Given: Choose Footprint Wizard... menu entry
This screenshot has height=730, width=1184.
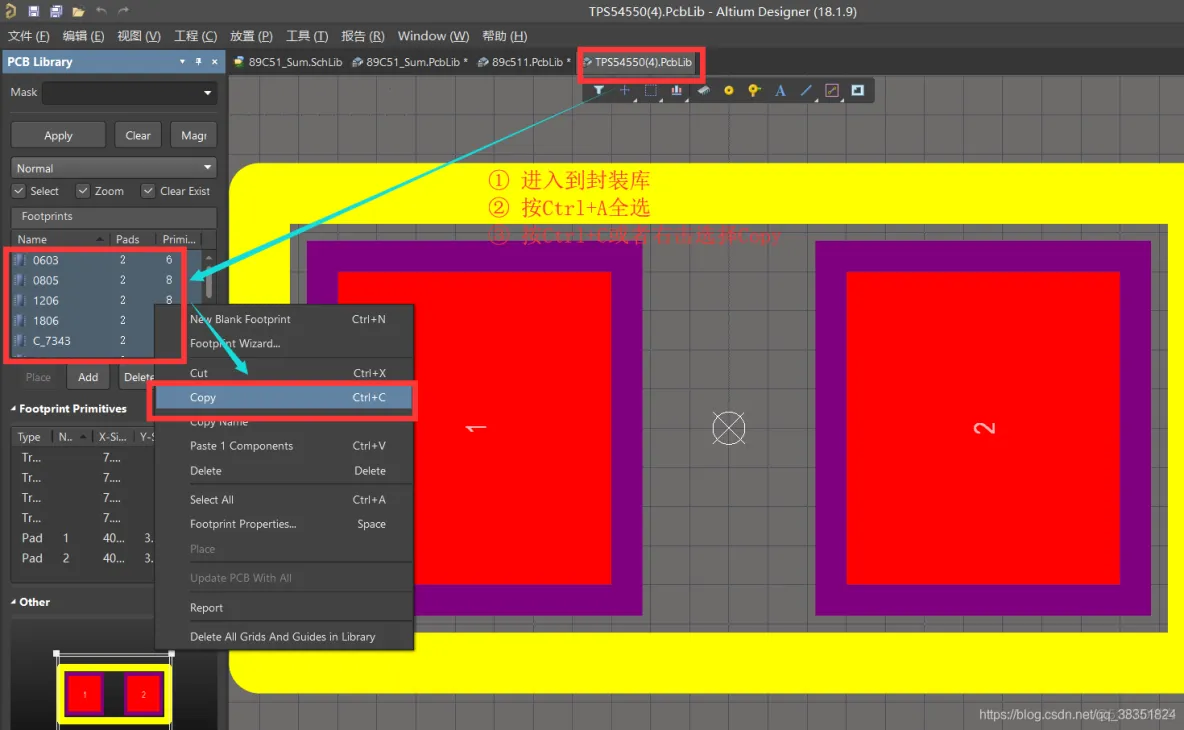Looking at the screenshot, I should (x=284, y=343).
